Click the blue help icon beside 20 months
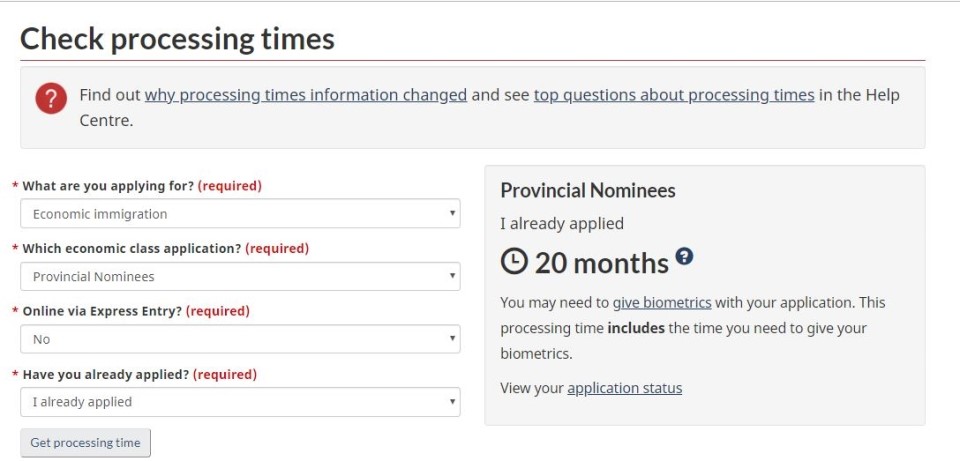The image size is (960, 461). pyautogui.click(x=684, y=256)
